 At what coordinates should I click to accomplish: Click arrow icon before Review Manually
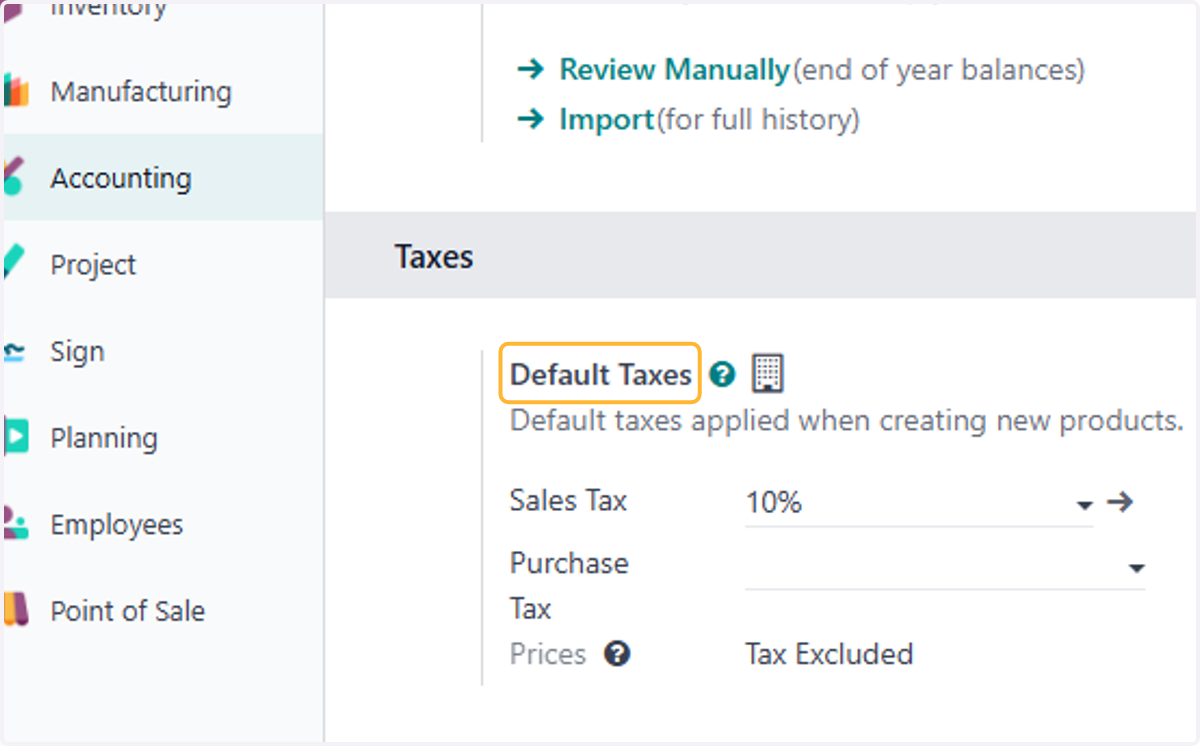click(530, 70)
